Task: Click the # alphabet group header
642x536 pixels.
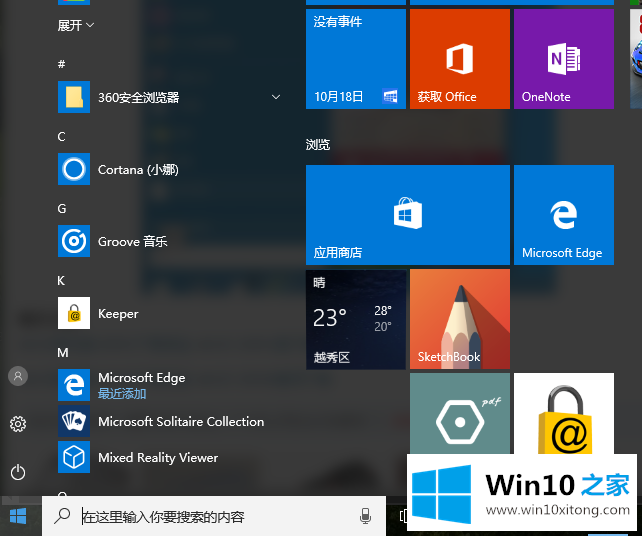Action: point(61,64)
